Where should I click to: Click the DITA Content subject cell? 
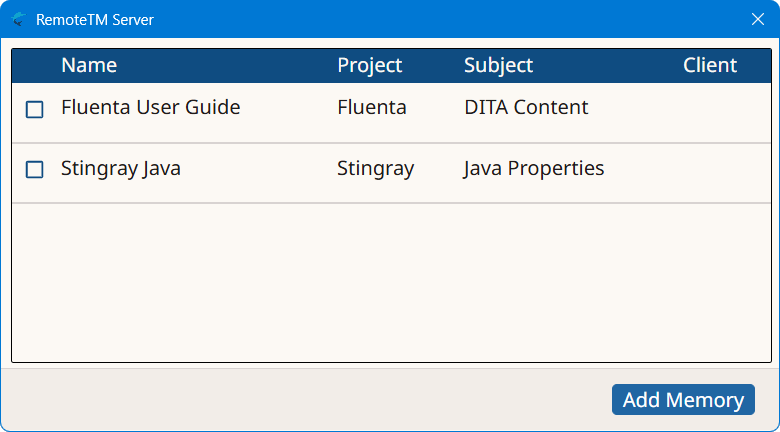526,107
